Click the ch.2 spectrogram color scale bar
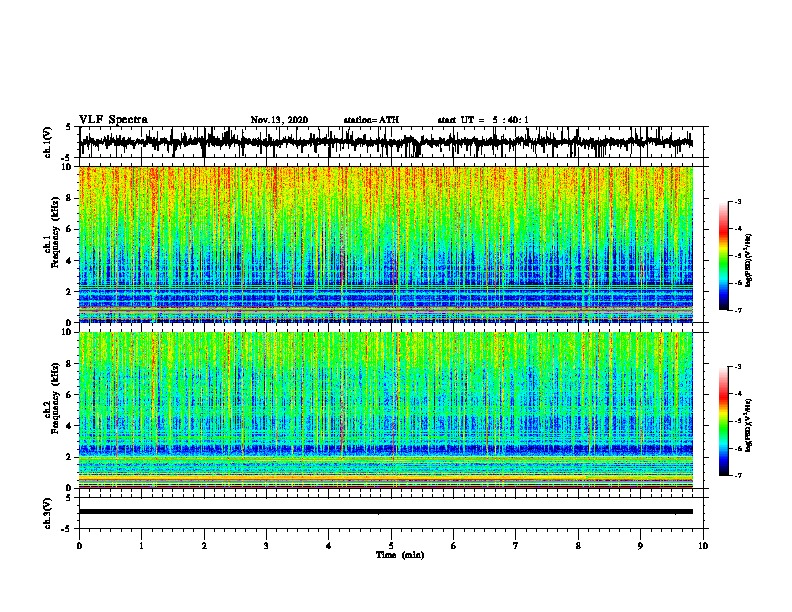This screenshot has width=792, height=612. (723, 421)
